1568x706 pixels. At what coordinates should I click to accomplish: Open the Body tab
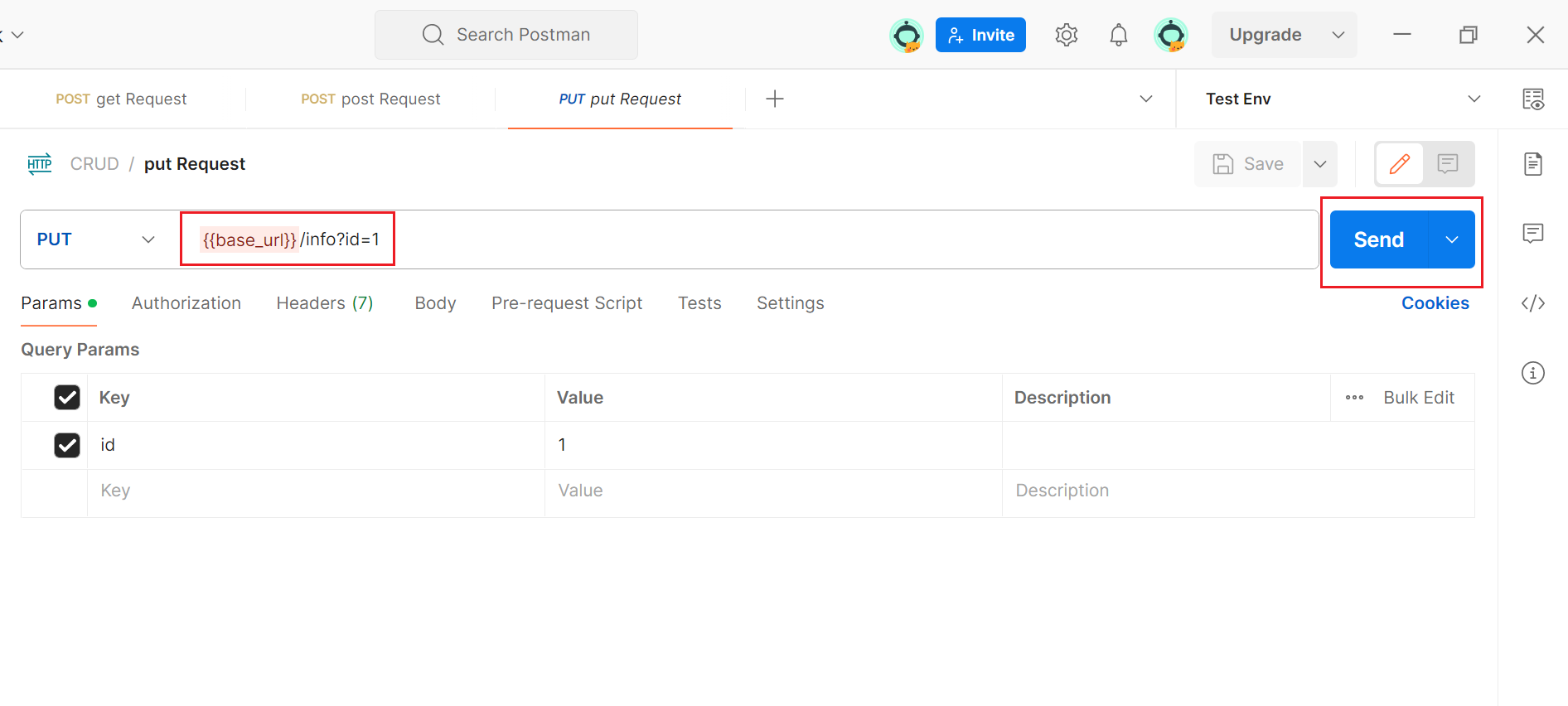(x=435, y=303)
